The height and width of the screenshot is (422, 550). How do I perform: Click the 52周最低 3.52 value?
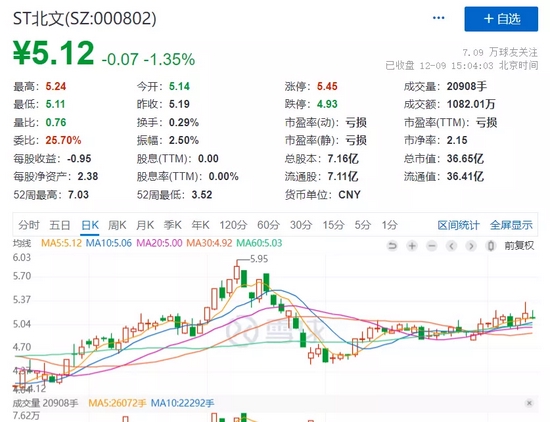(x=202, y=195)
